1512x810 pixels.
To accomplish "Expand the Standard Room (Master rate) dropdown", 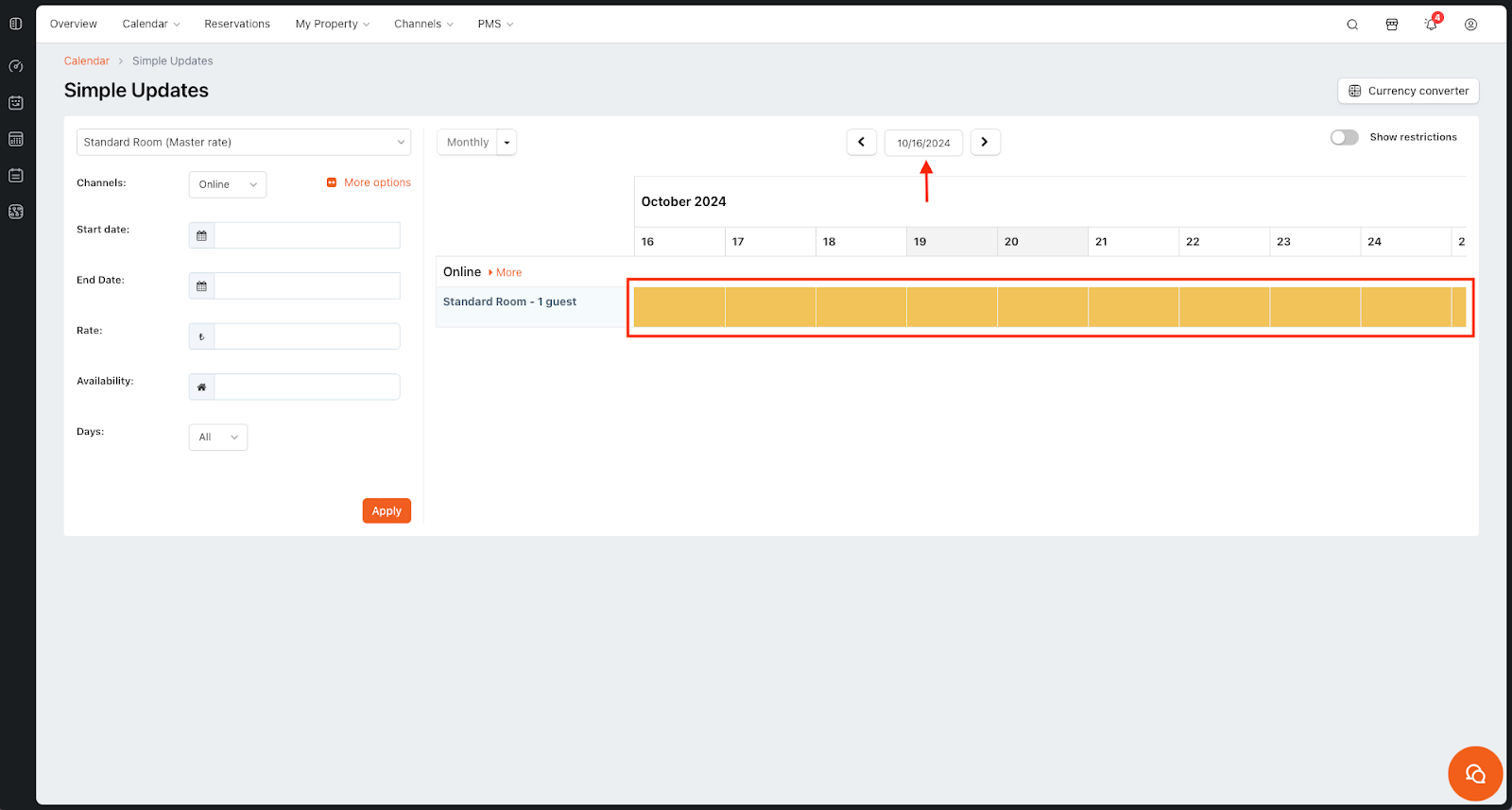I will click(x=243, y=142).
